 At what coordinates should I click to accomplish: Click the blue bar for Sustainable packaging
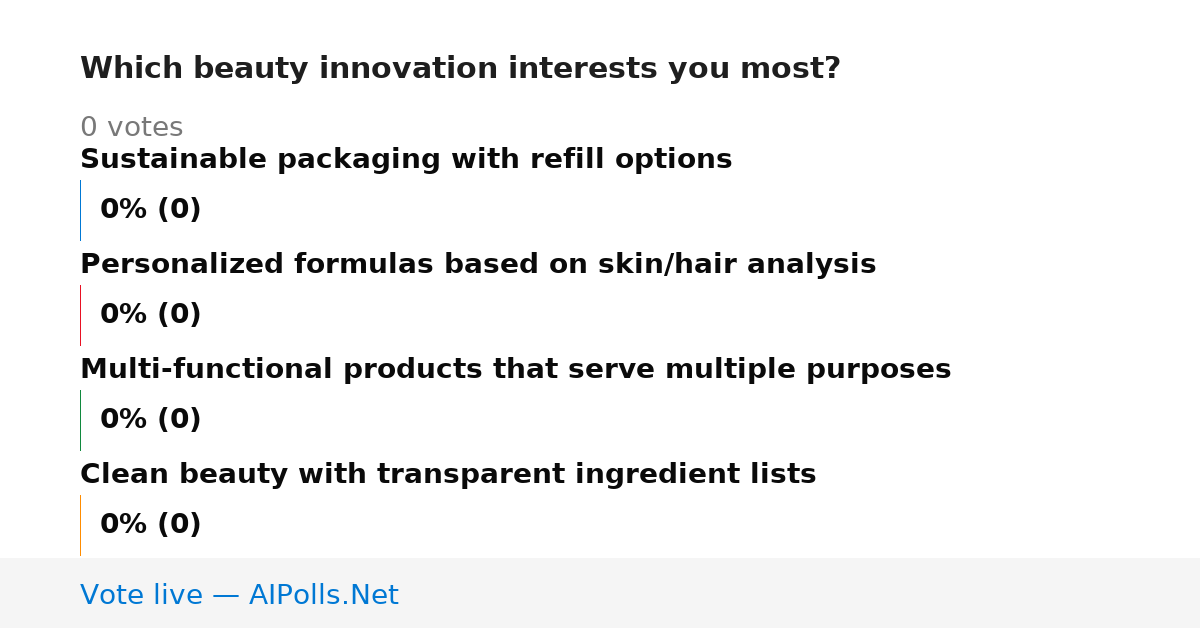click(80, 210)
